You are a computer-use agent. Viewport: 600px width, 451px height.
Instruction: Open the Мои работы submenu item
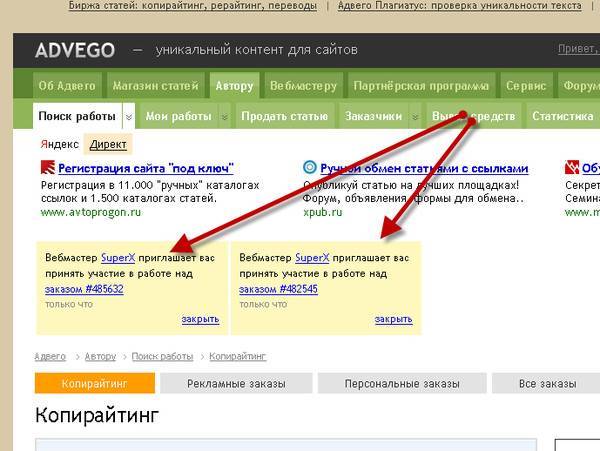[178, 116]
